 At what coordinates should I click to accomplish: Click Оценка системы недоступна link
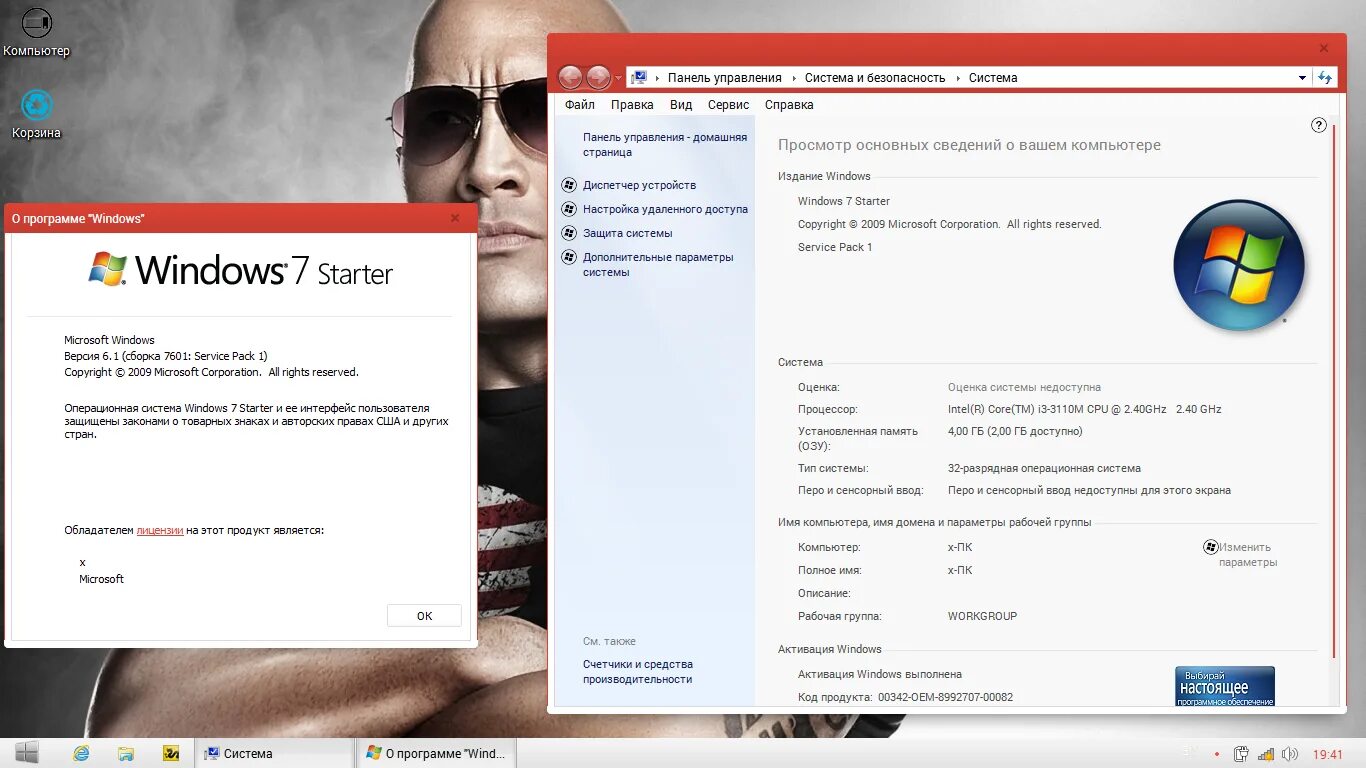coord(1024,387)
